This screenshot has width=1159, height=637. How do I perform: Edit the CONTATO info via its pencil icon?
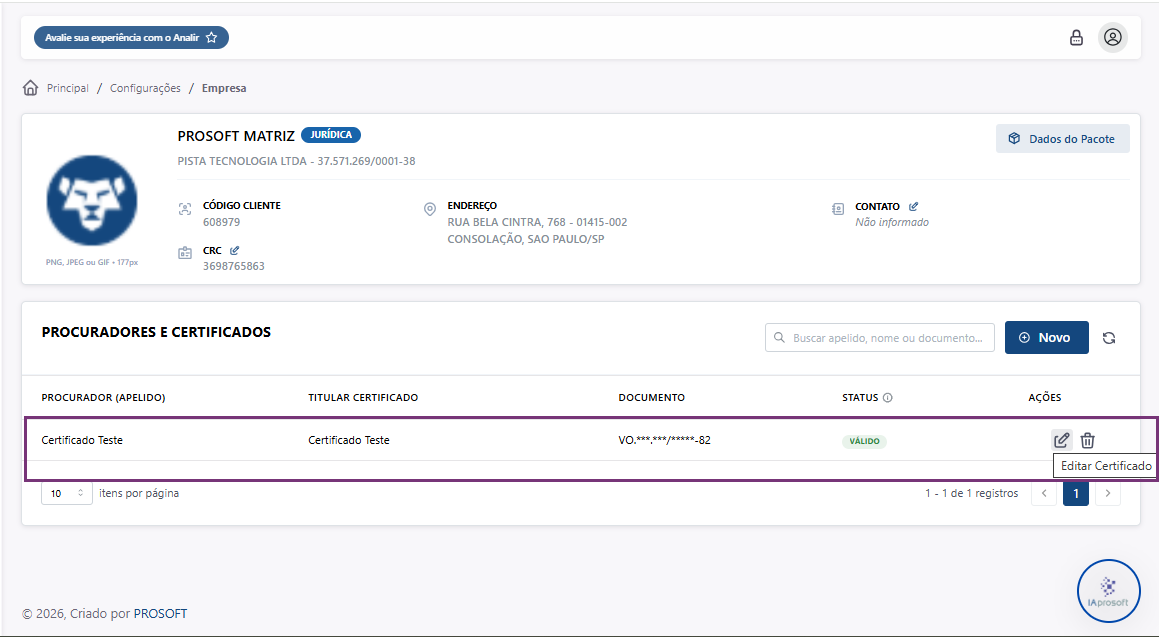[914, 206]
